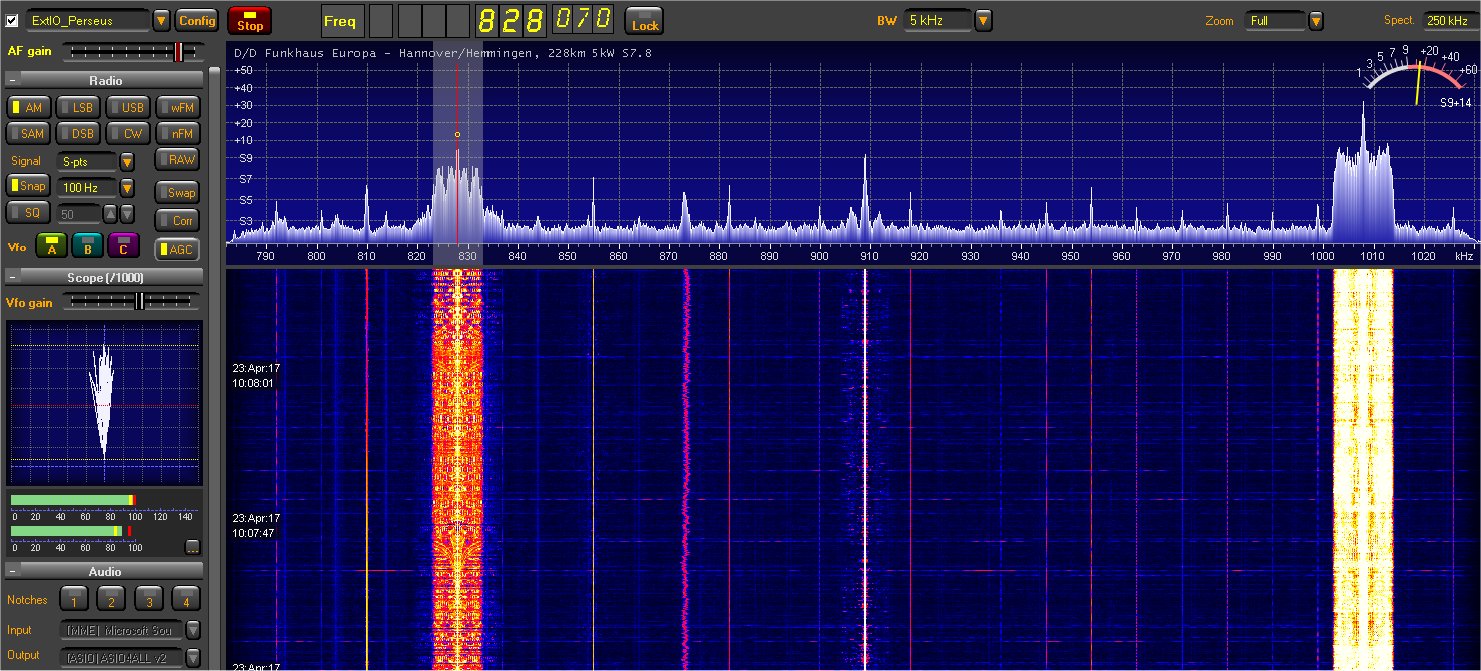Enable the SQ squelch toggle
This screenshot has width=1481, height=671.
tap(28, 213)
